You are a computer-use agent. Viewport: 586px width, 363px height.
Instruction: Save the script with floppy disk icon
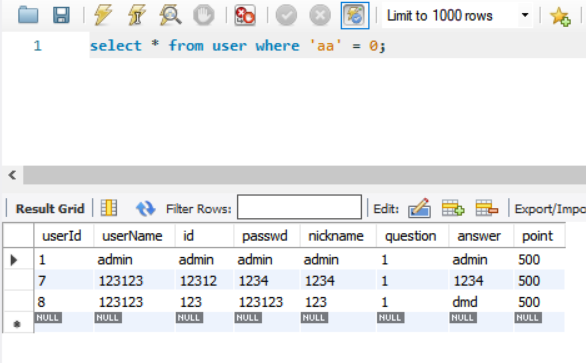[61, 15]
